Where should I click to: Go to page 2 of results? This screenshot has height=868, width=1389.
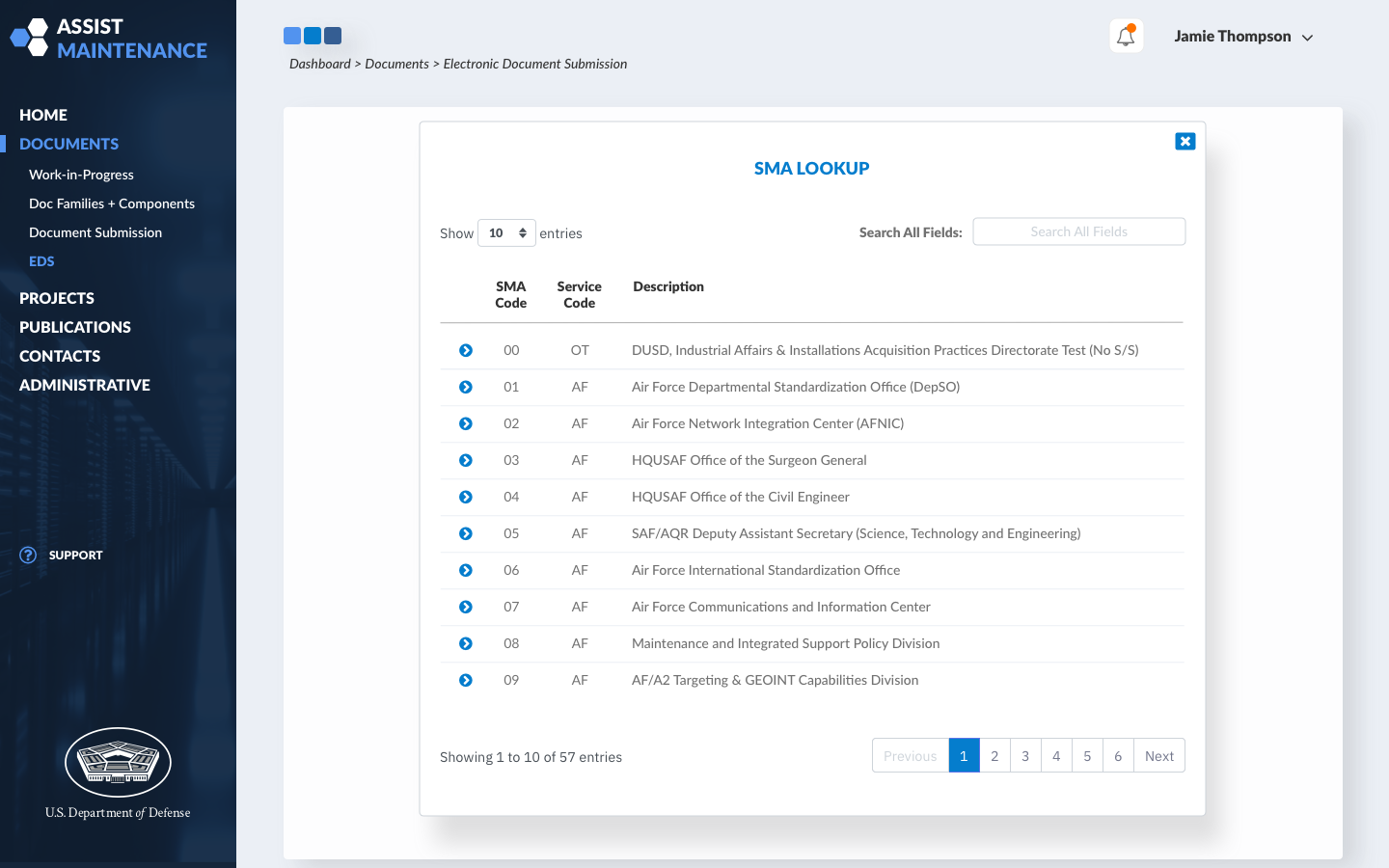(994, 755)
